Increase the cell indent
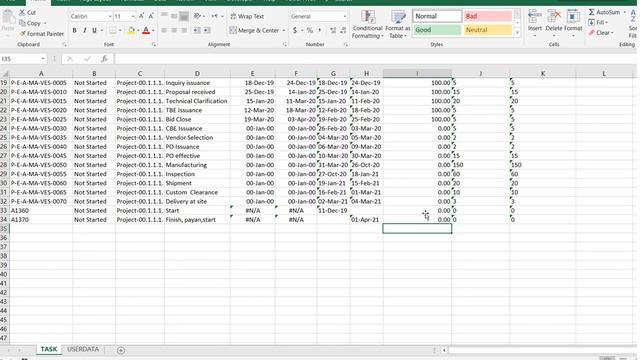Screen dimensions: 640x360 coord(207,30)
